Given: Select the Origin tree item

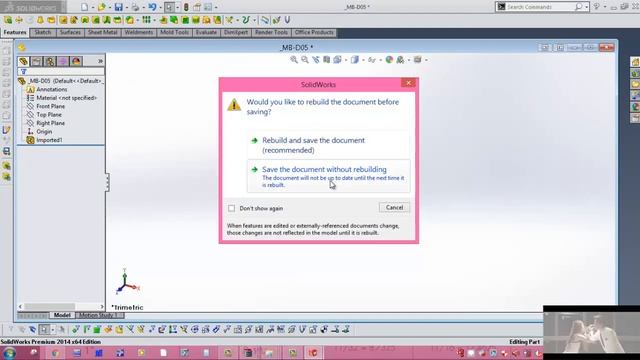Looking at the screenshot, I should 39,131.
